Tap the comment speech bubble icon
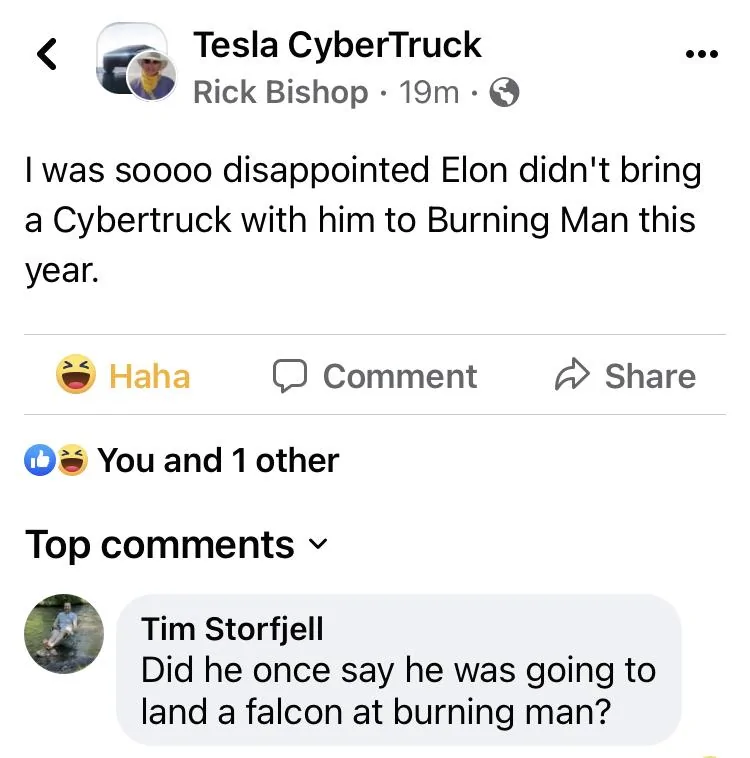This screenshot has width=750, height=758. coord(289,376)
